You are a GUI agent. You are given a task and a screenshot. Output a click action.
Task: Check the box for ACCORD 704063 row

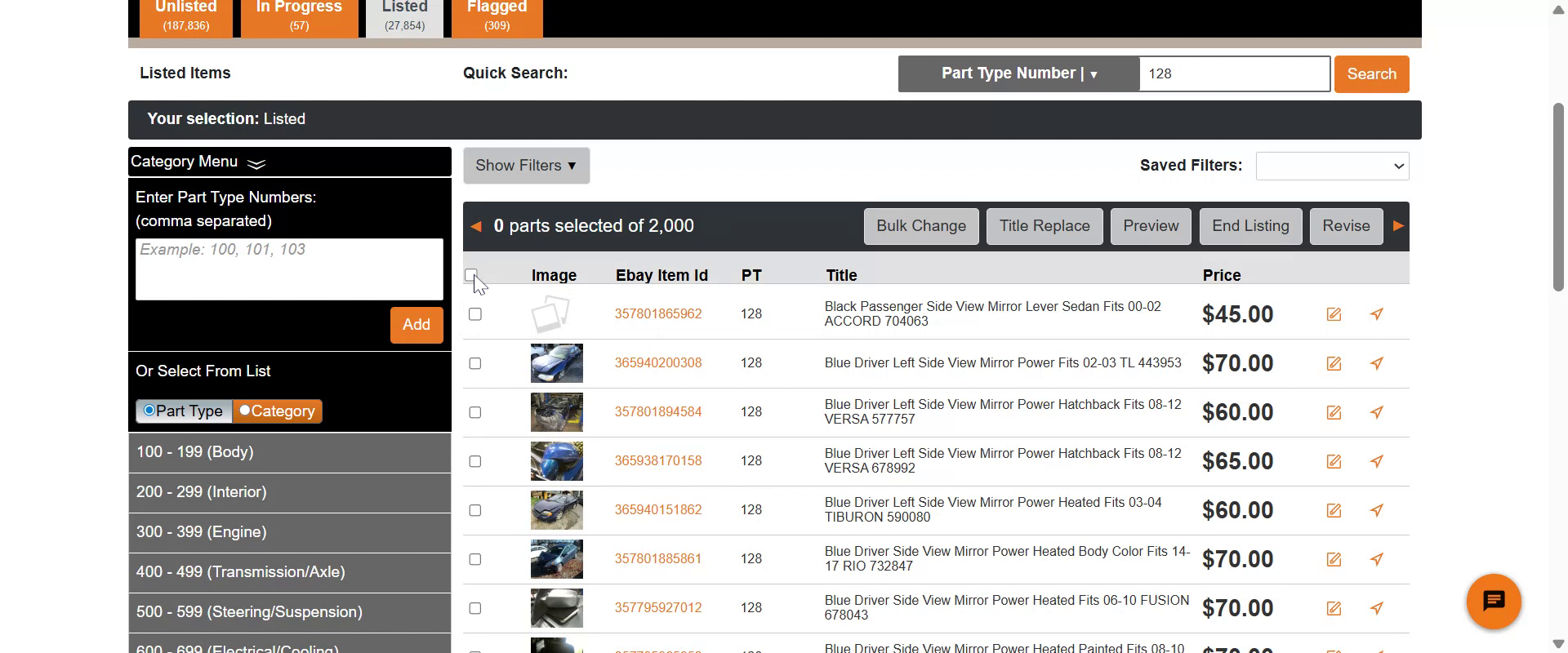click(475, 314)
